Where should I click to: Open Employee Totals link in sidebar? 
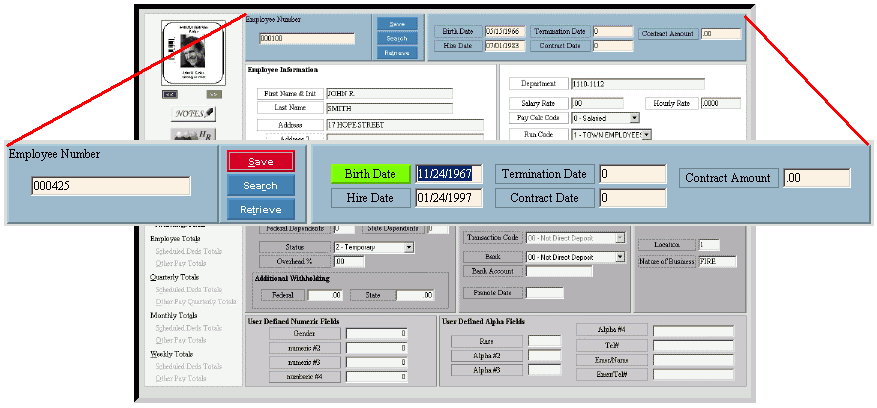tap(174, 239)
